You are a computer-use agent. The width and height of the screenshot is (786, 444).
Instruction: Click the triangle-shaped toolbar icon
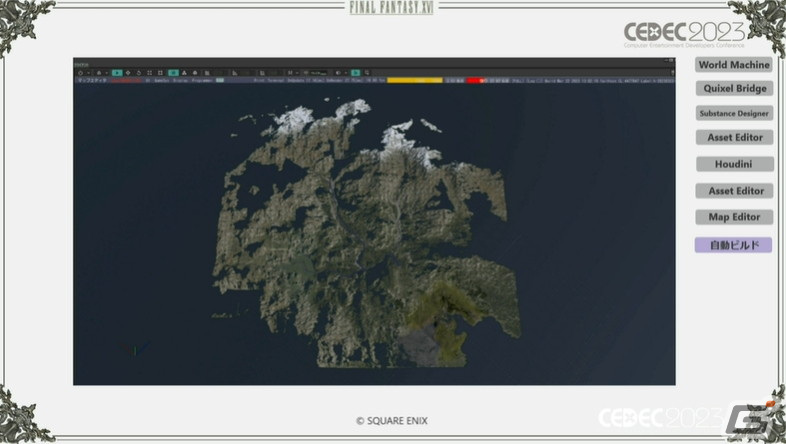(184, 73)
